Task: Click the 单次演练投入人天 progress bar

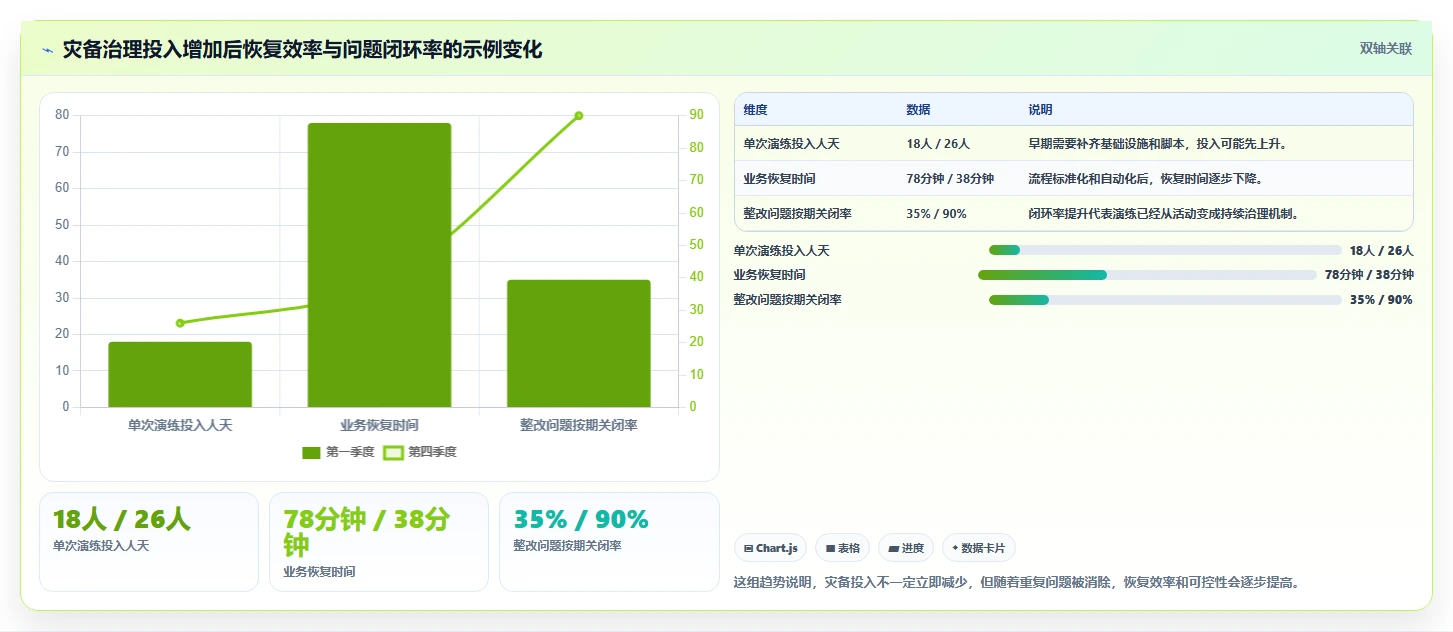Action: pos(1165,250)
